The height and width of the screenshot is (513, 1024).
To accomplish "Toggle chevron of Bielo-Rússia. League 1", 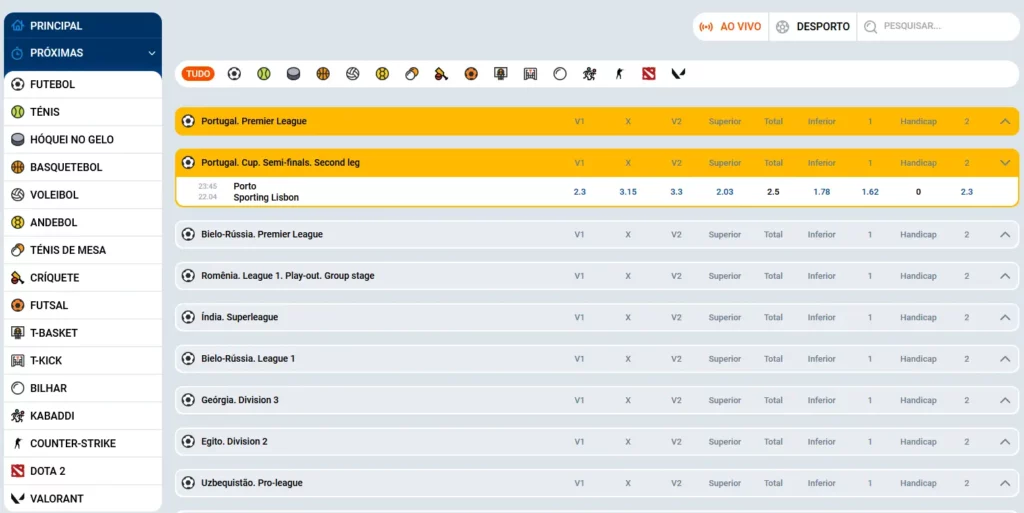I will [x=1005, y=359].
